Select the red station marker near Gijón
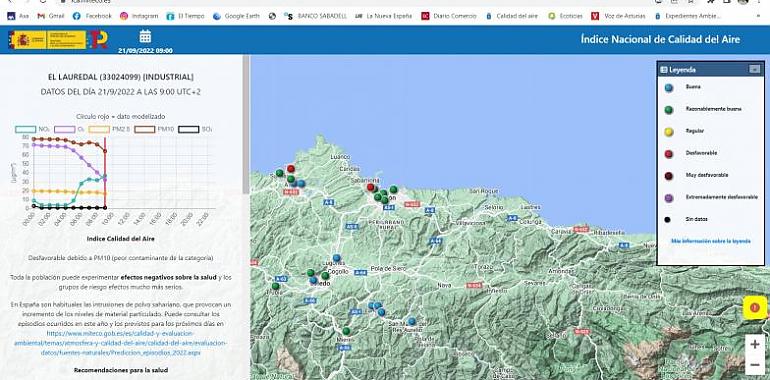The width and height of the screenshot is (770, 380). coord(371,187)
